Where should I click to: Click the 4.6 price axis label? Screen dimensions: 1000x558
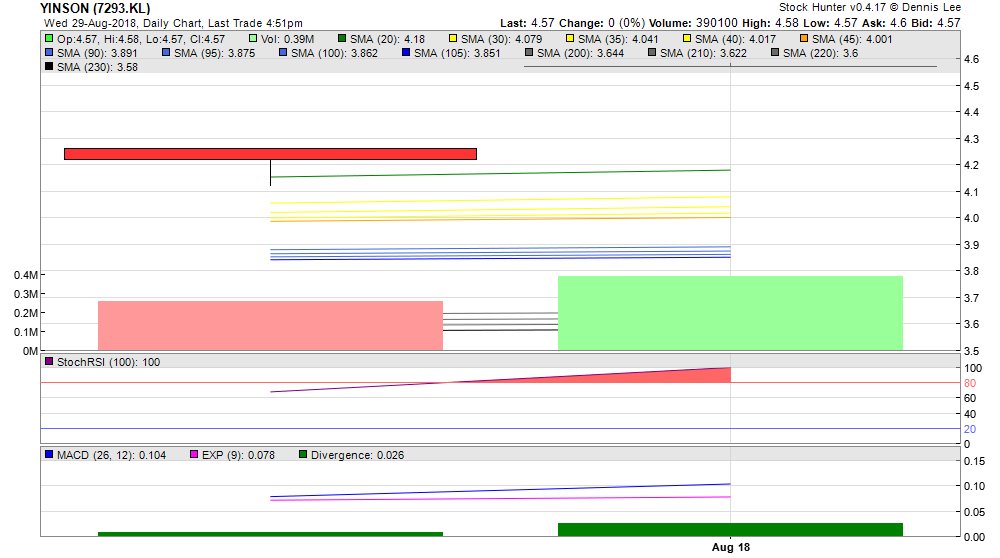coord(971,59)
